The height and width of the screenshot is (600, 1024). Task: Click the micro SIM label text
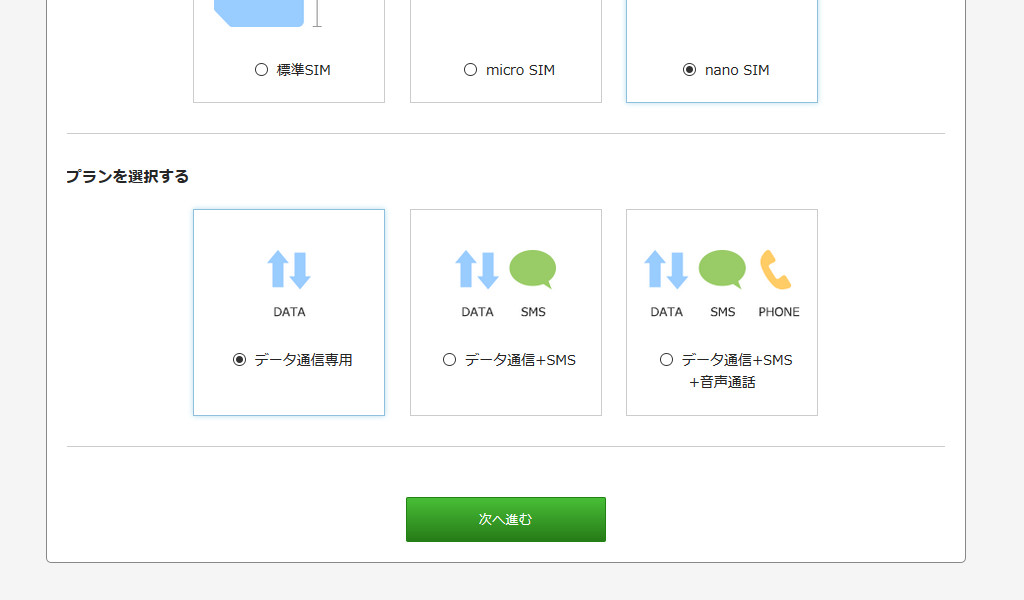point(520,70)
